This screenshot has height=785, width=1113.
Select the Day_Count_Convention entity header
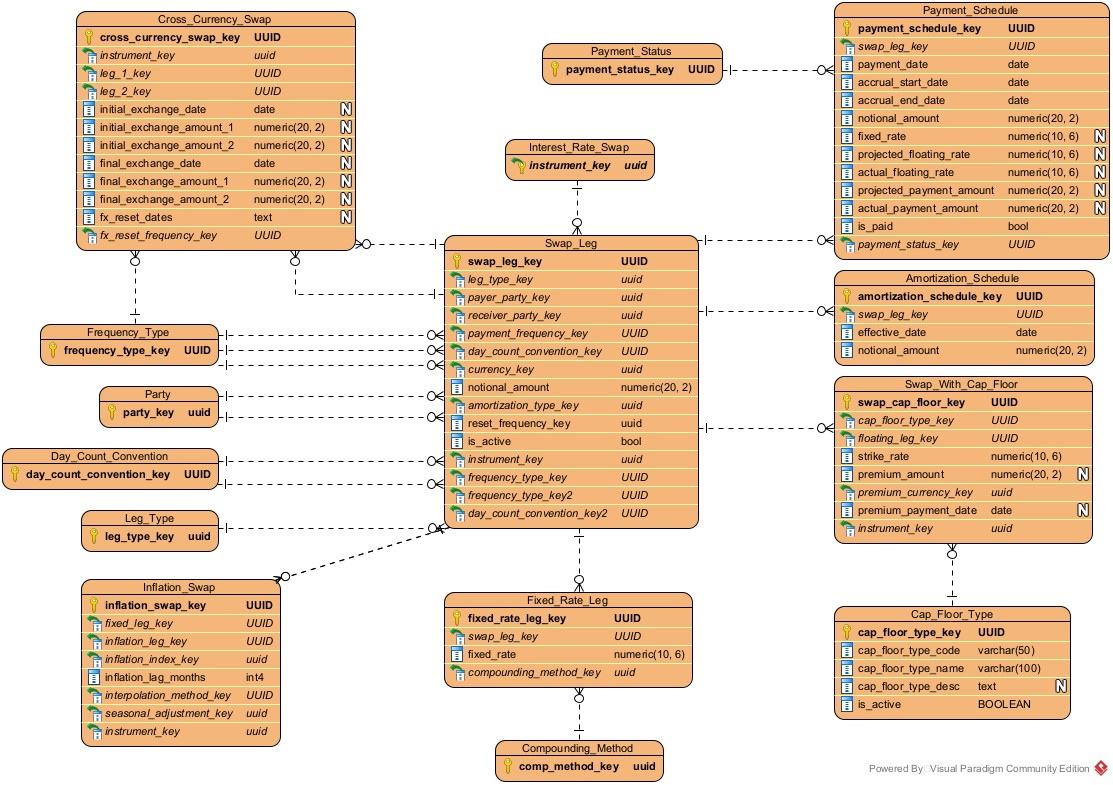pos(112,456)
